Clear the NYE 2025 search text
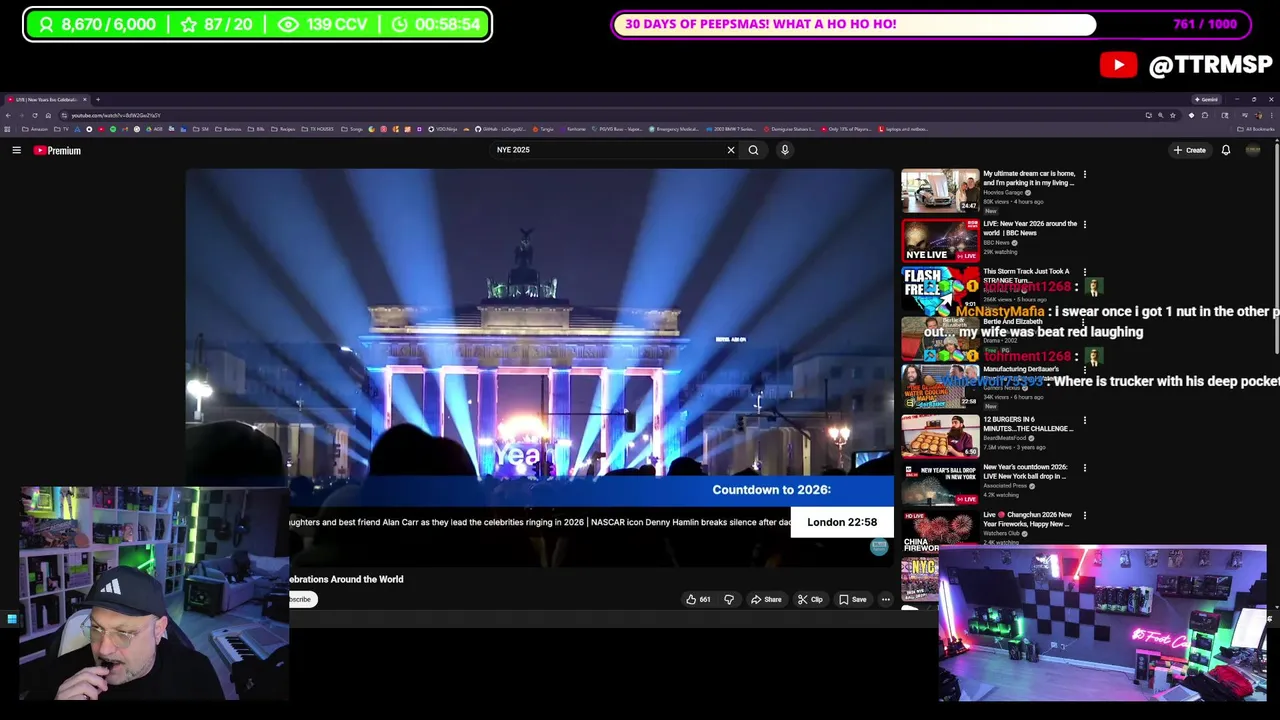Viewport: 1280px width, 720px height. [x=731, y=150]
